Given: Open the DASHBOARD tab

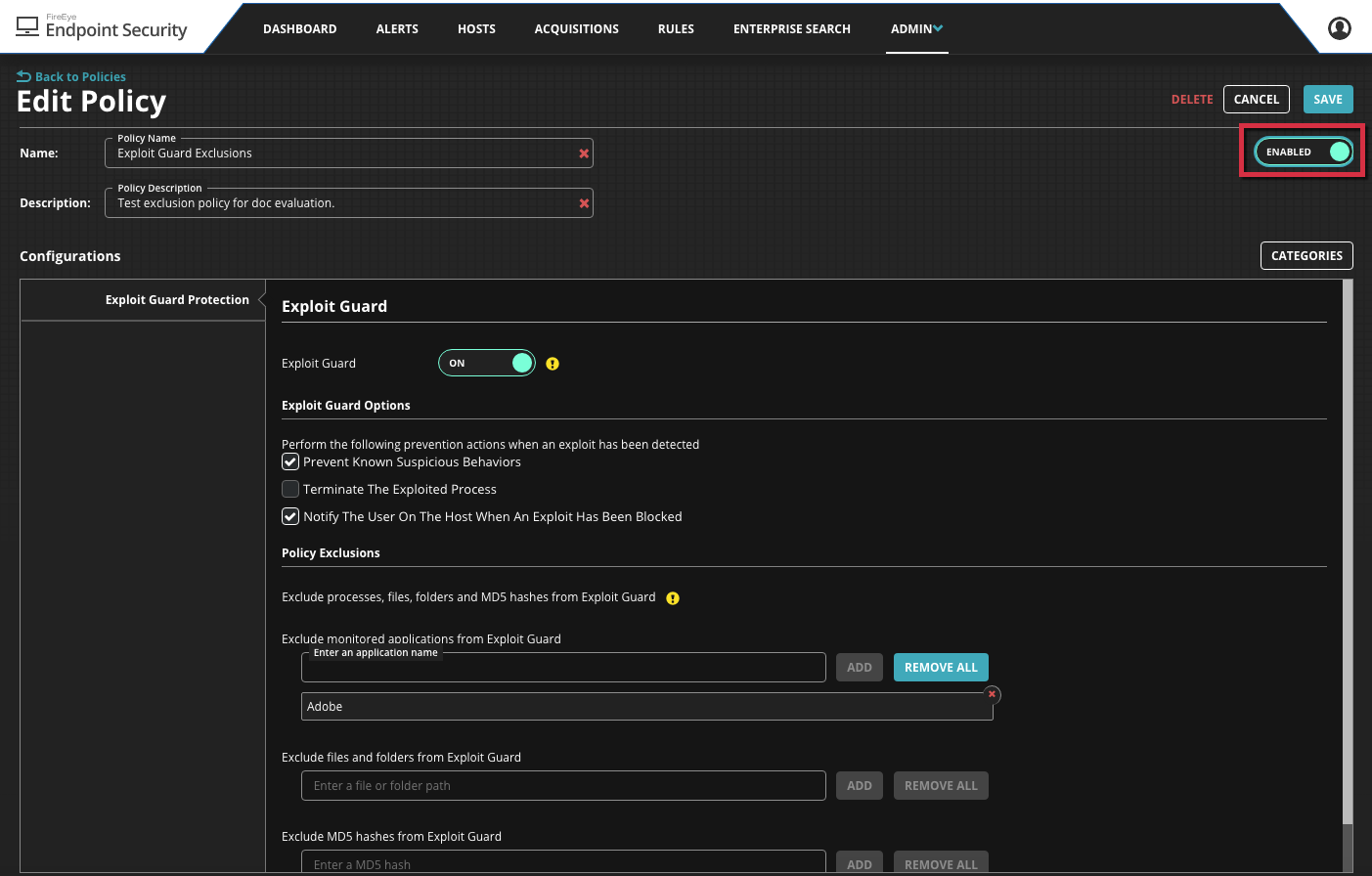Looking at the screenshot, I should [300, 28].
